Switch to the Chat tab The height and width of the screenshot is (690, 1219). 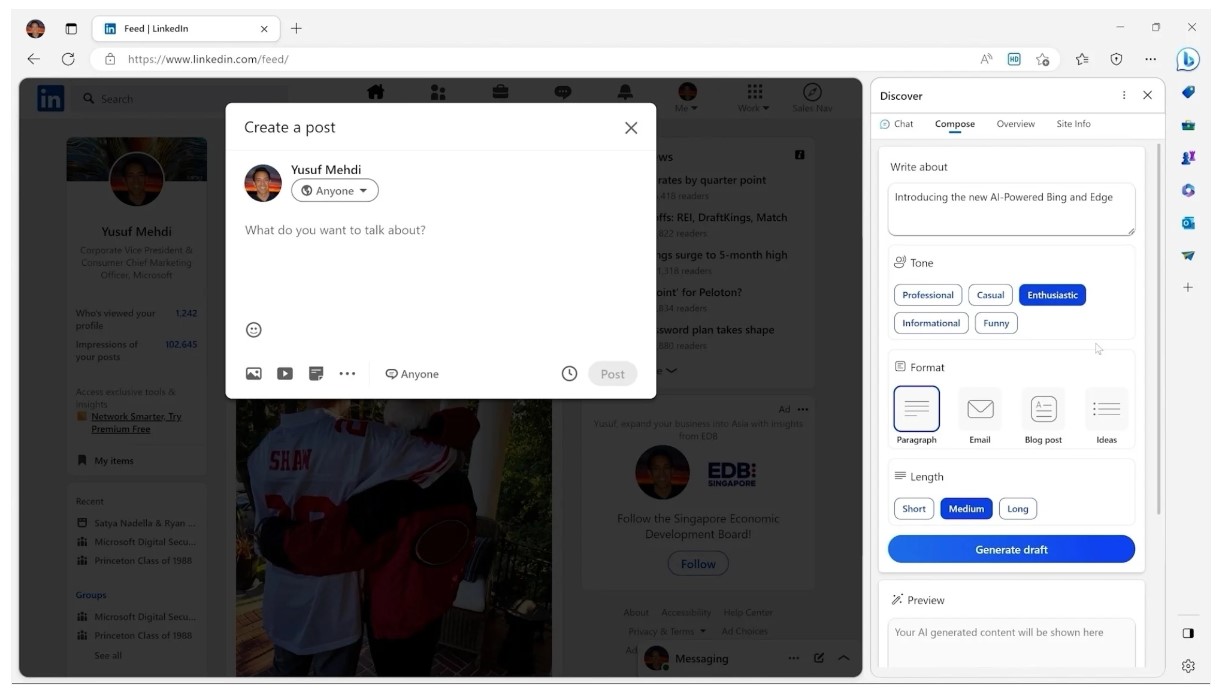click(896, 124)
